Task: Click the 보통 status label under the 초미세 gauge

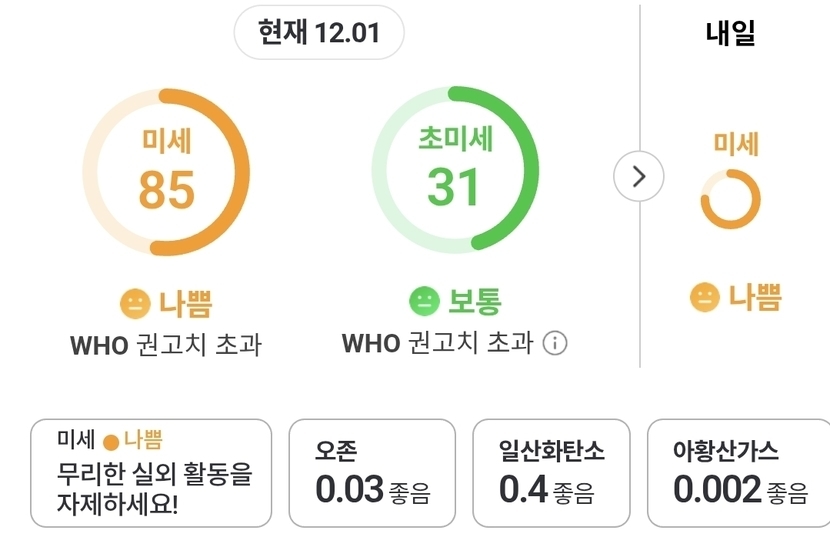Action: click(x=474, y=301)
